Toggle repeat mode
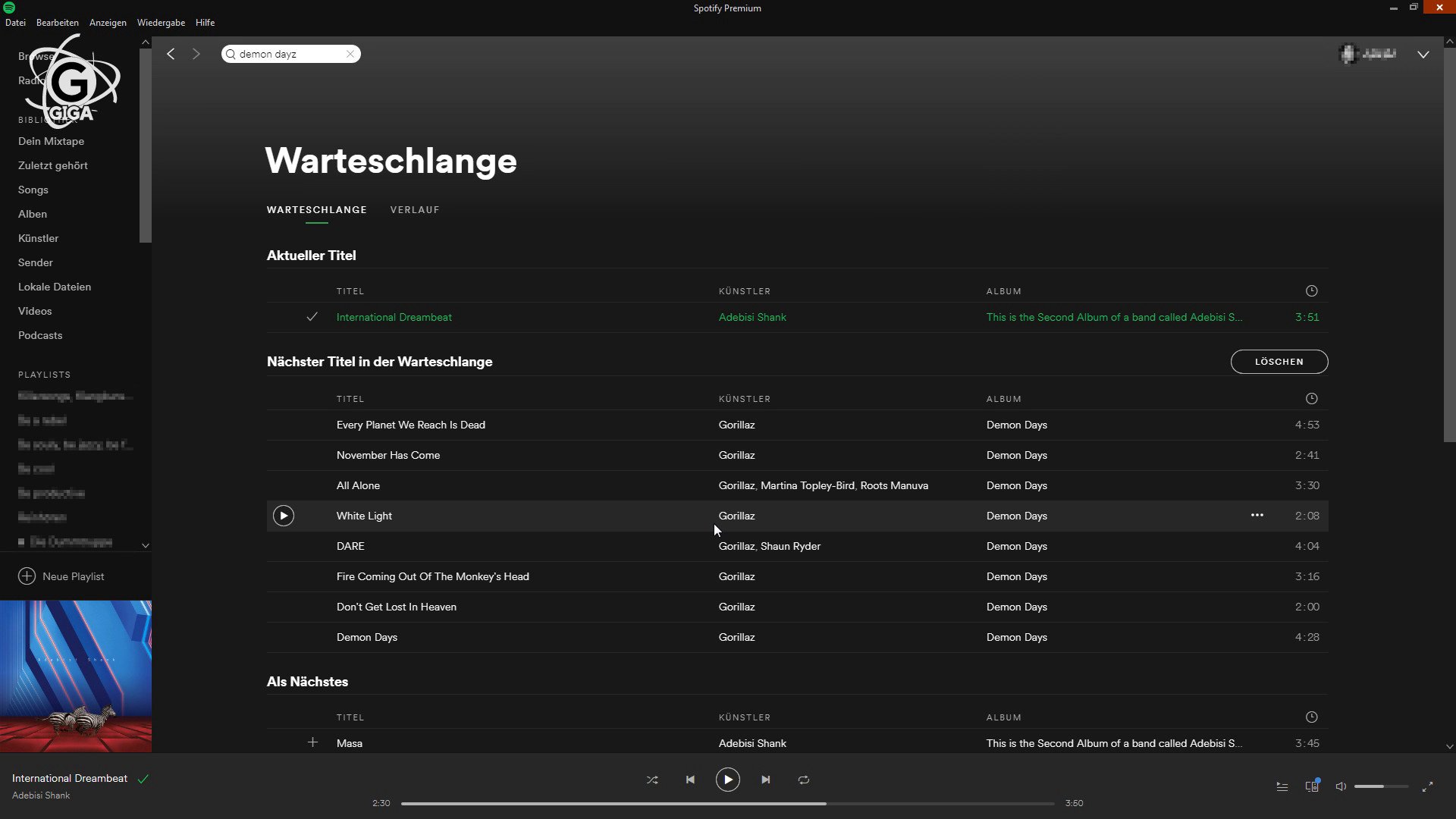The width and height of the screenshot is (1456, 819). pos(804,780)
